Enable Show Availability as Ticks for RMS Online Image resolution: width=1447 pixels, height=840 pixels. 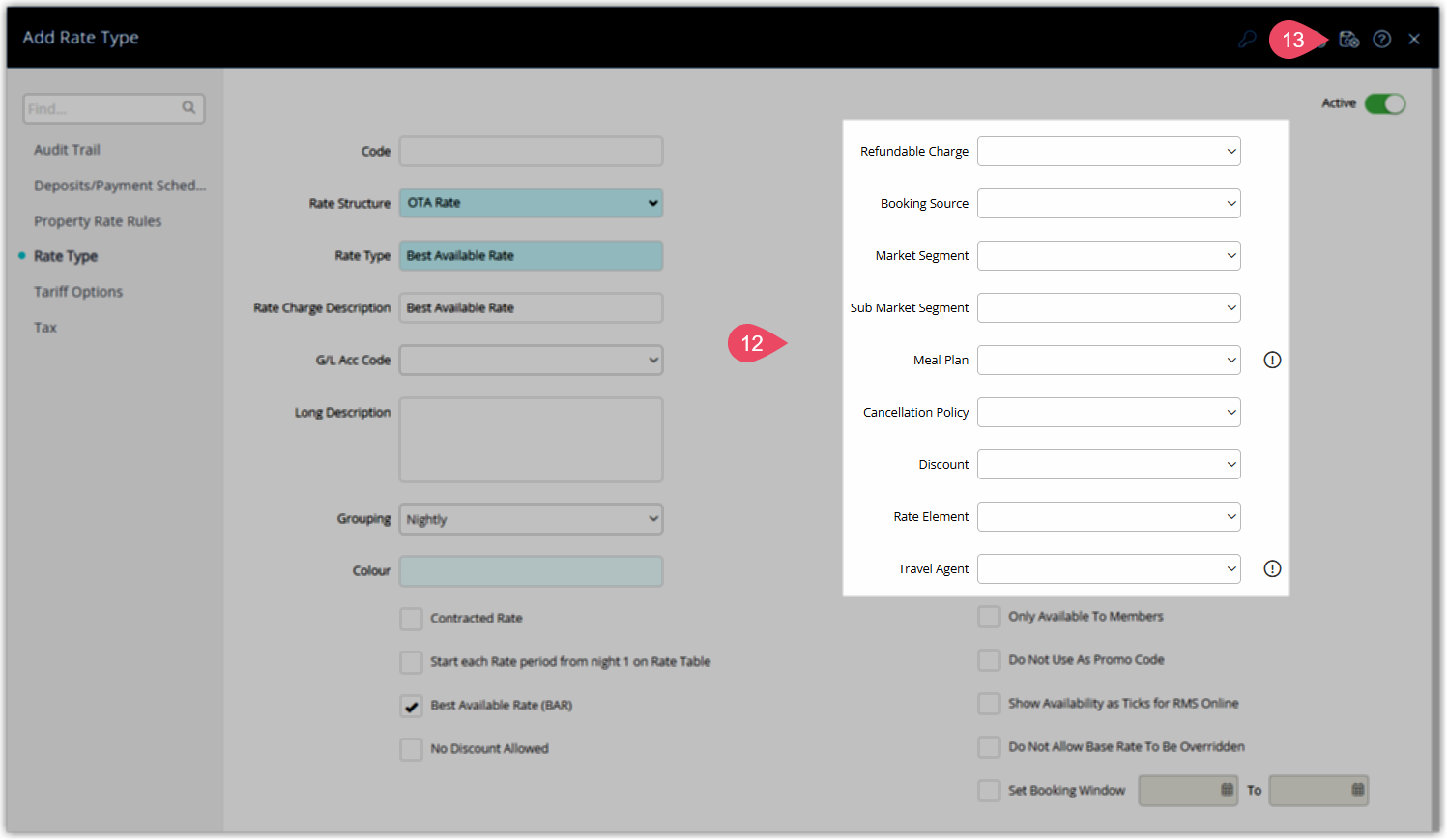[x=989, y=704]
